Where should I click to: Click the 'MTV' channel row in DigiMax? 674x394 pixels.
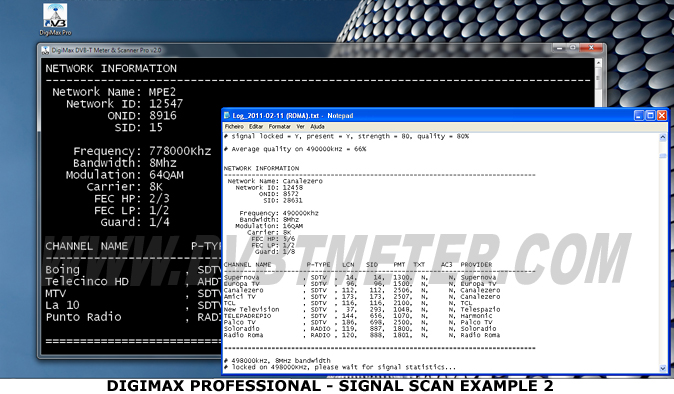click(x=133, y=293)
